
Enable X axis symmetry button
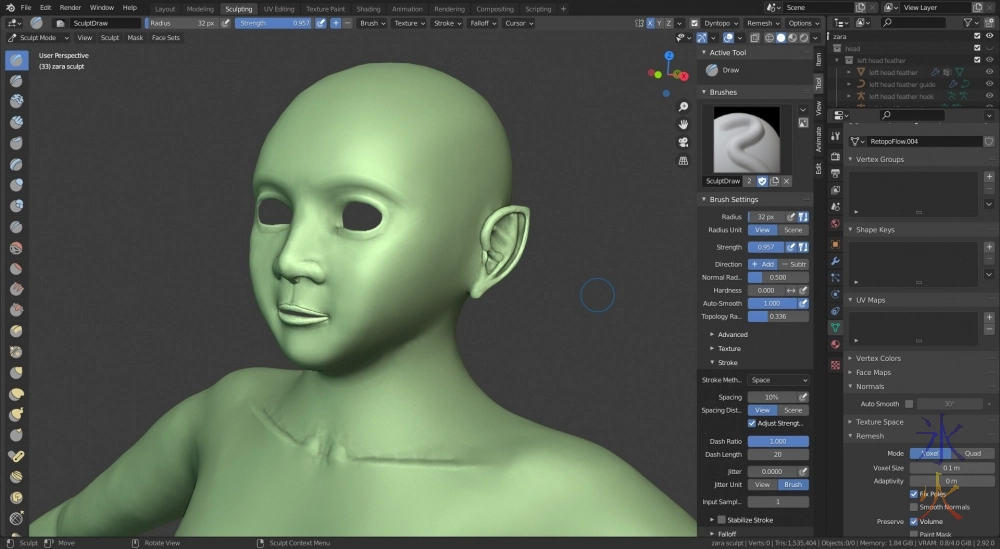(651, 23)
